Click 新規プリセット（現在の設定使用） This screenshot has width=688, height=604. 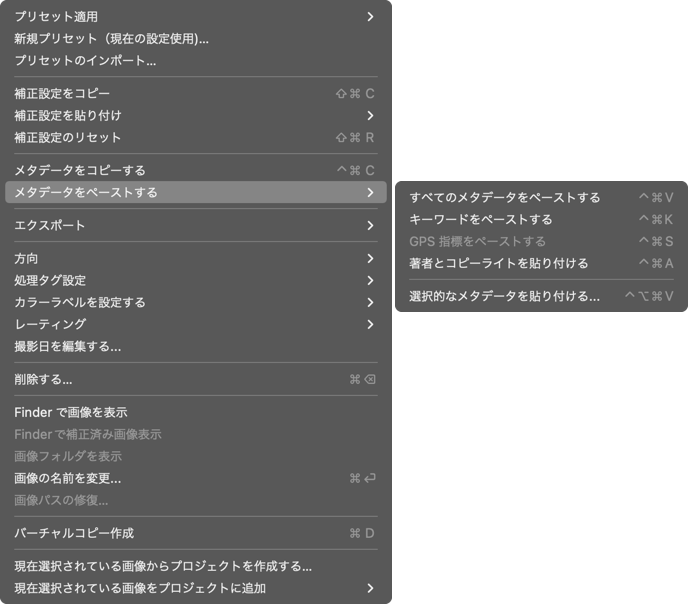coord(196,39)
